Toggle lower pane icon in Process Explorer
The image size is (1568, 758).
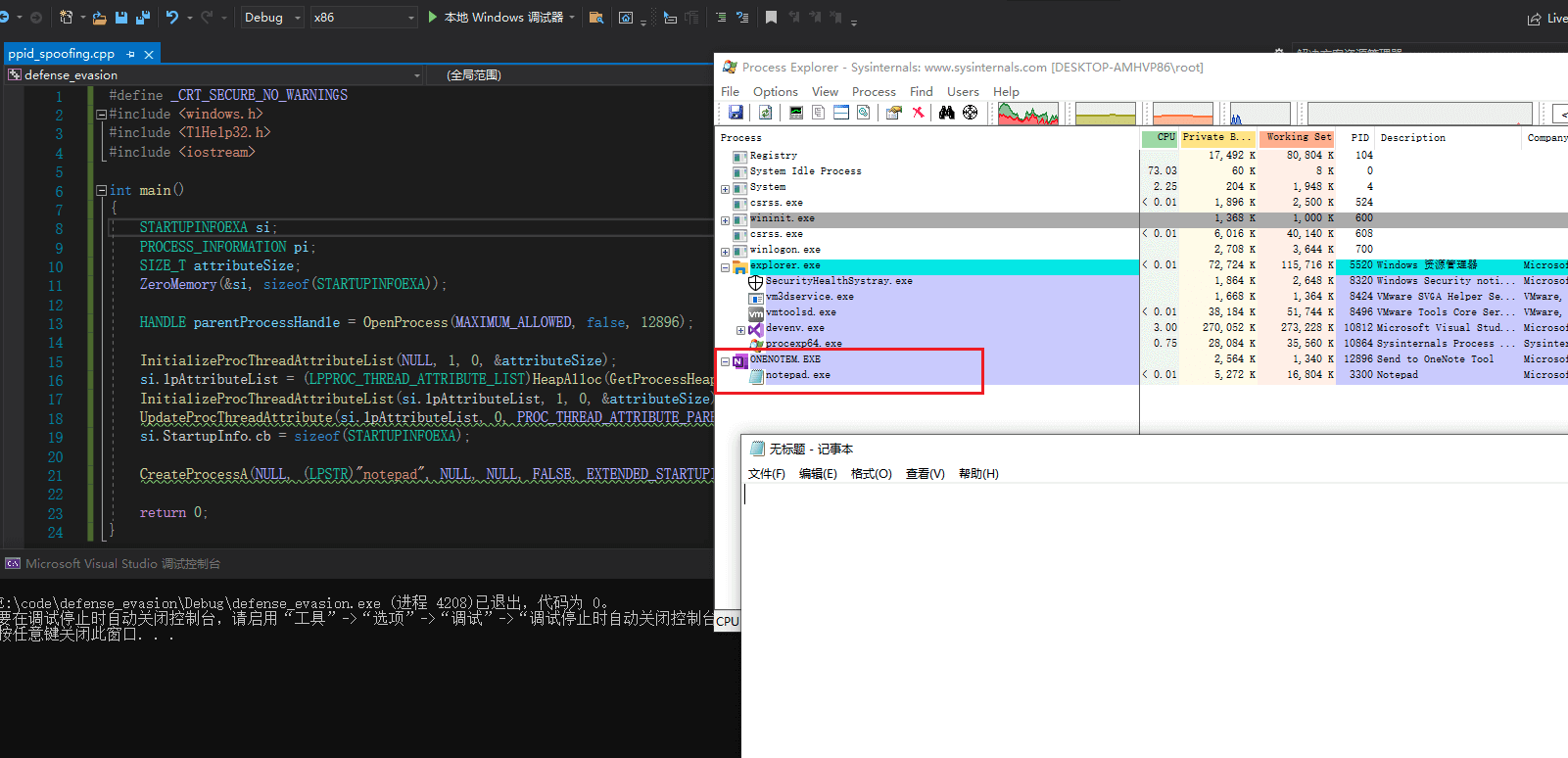tap(841, 113)
